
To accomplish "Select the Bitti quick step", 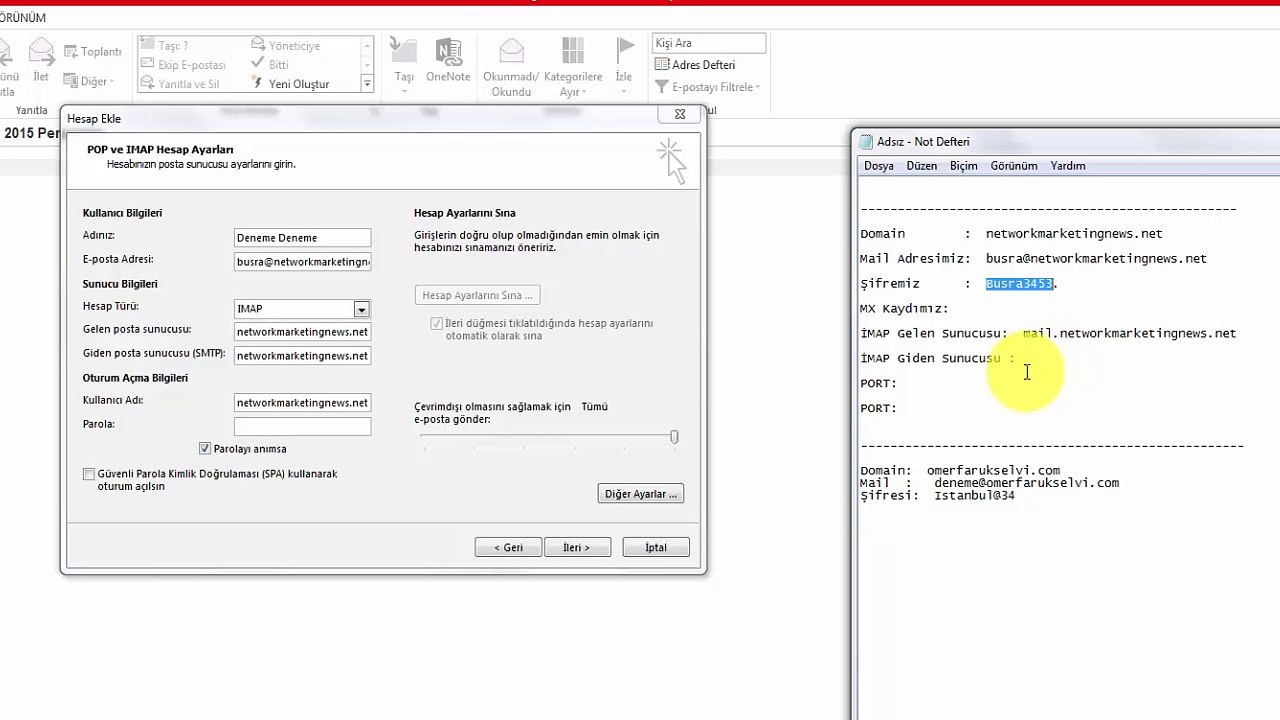I will [270, 65].
